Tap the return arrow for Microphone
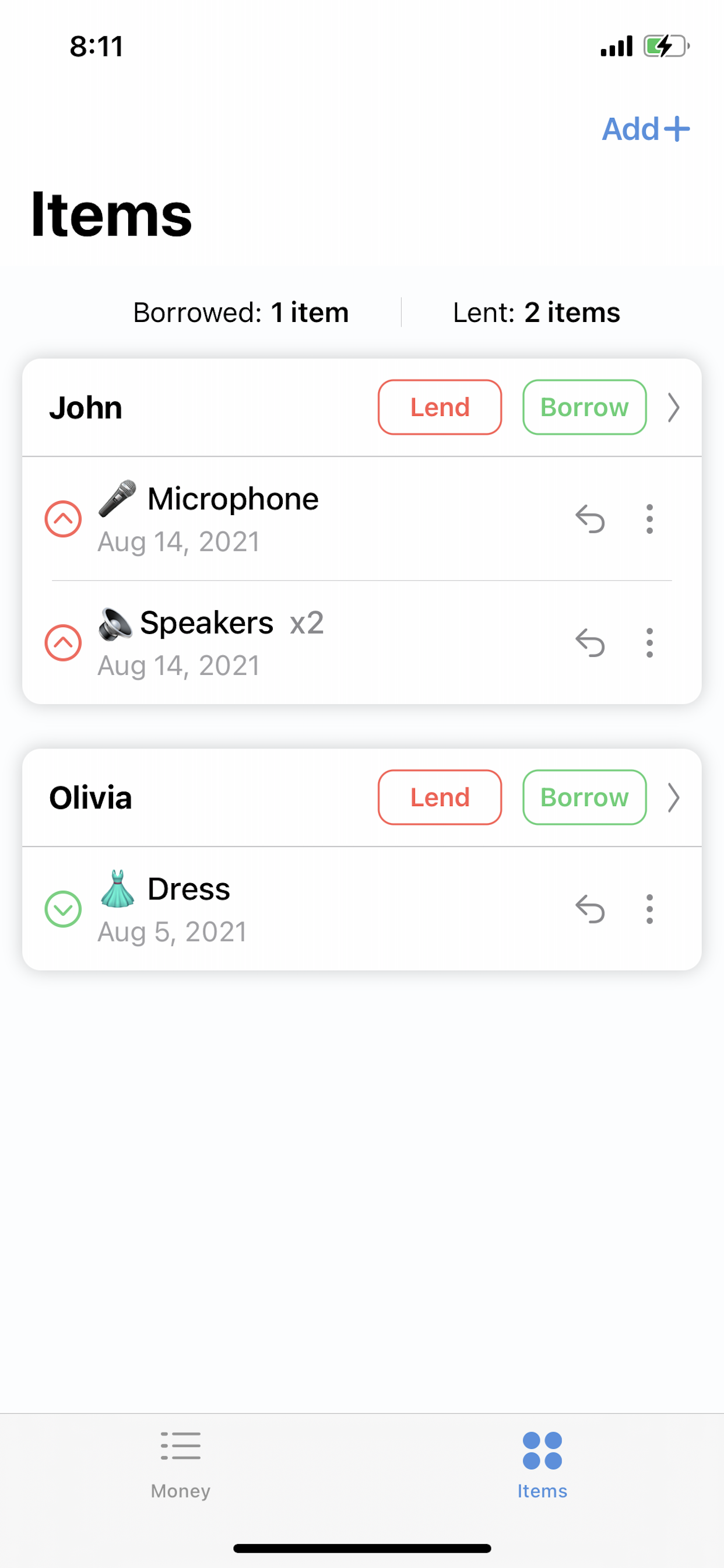This screenshot has width=724, height=1568. point(589,519)
